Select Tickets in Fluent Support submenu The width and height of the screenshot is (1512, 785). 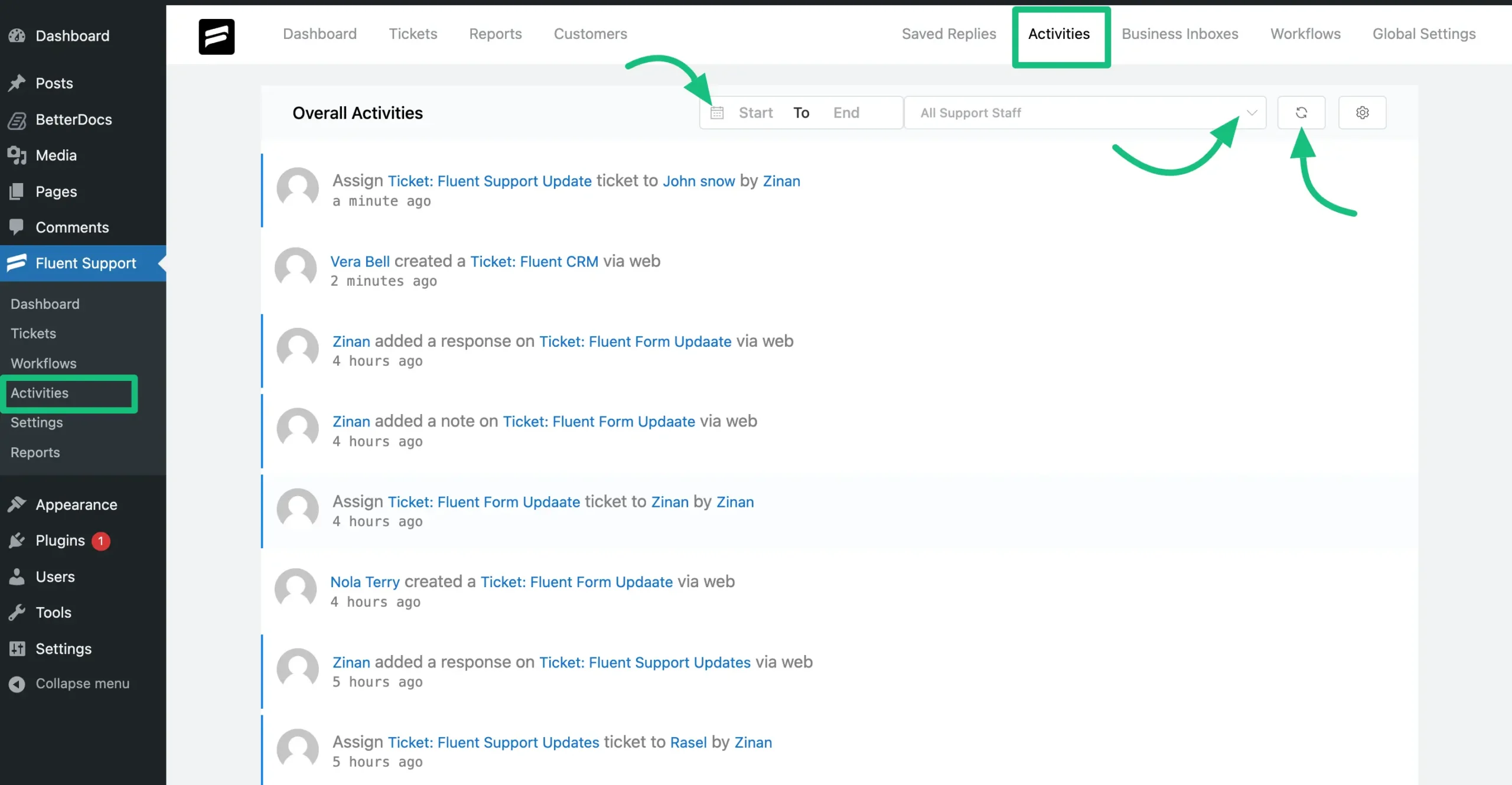[33, 333]
